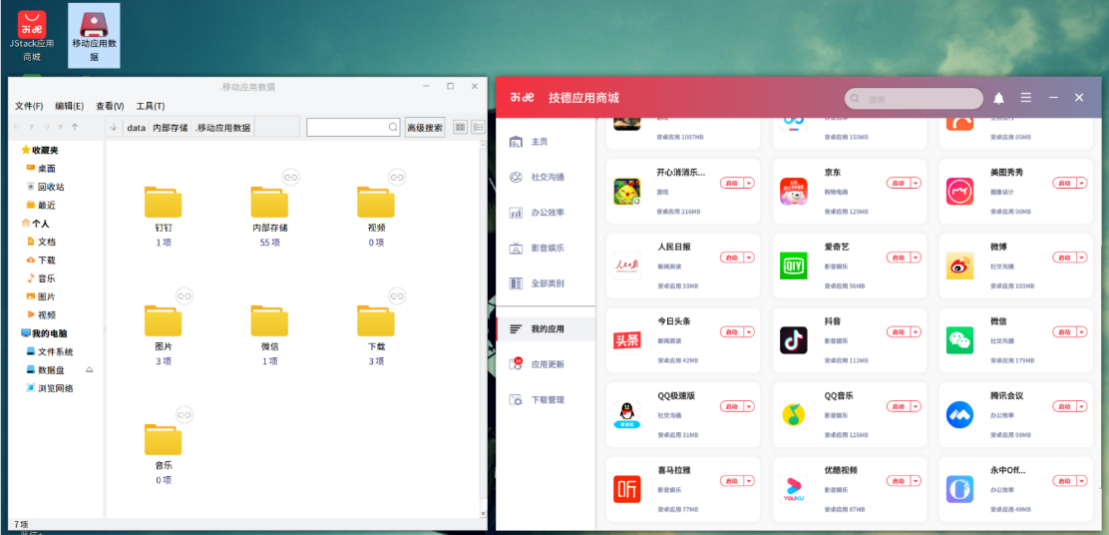1109x535 pixels.
Task: Select 音乐 folder in file pane
Action: pyautogui.click(x=163, y=440)
